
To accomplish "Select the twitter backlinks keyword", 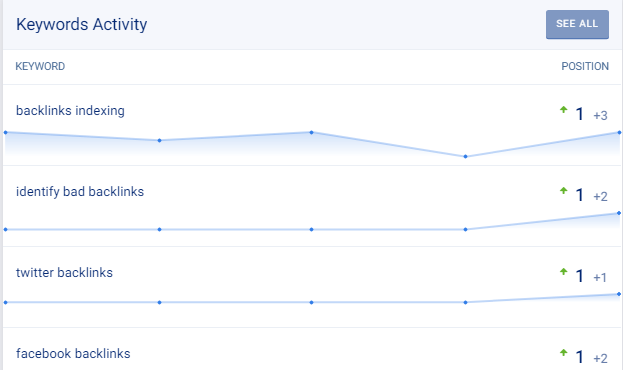I will [x=64, y=273].
